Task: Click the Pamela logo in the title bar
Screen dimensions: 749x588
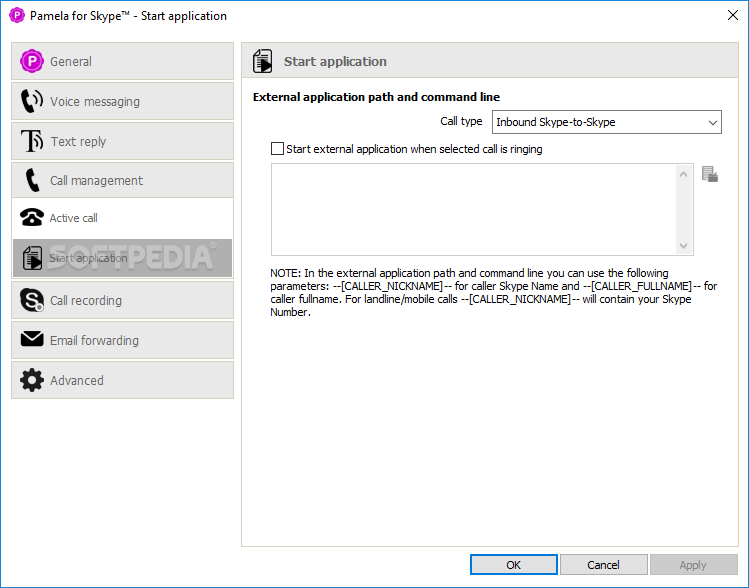Action: 17,15
